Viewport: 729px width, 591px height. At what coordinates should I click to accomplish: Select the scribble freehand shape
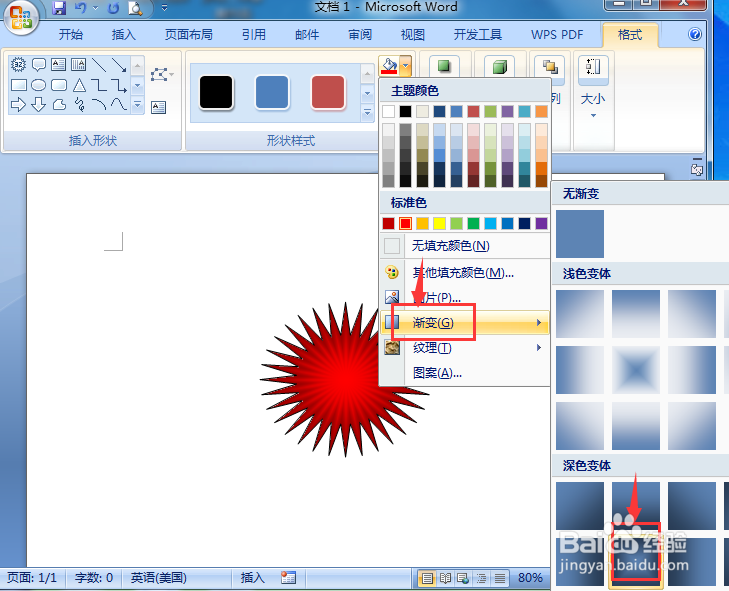click(x=79, y=105)
